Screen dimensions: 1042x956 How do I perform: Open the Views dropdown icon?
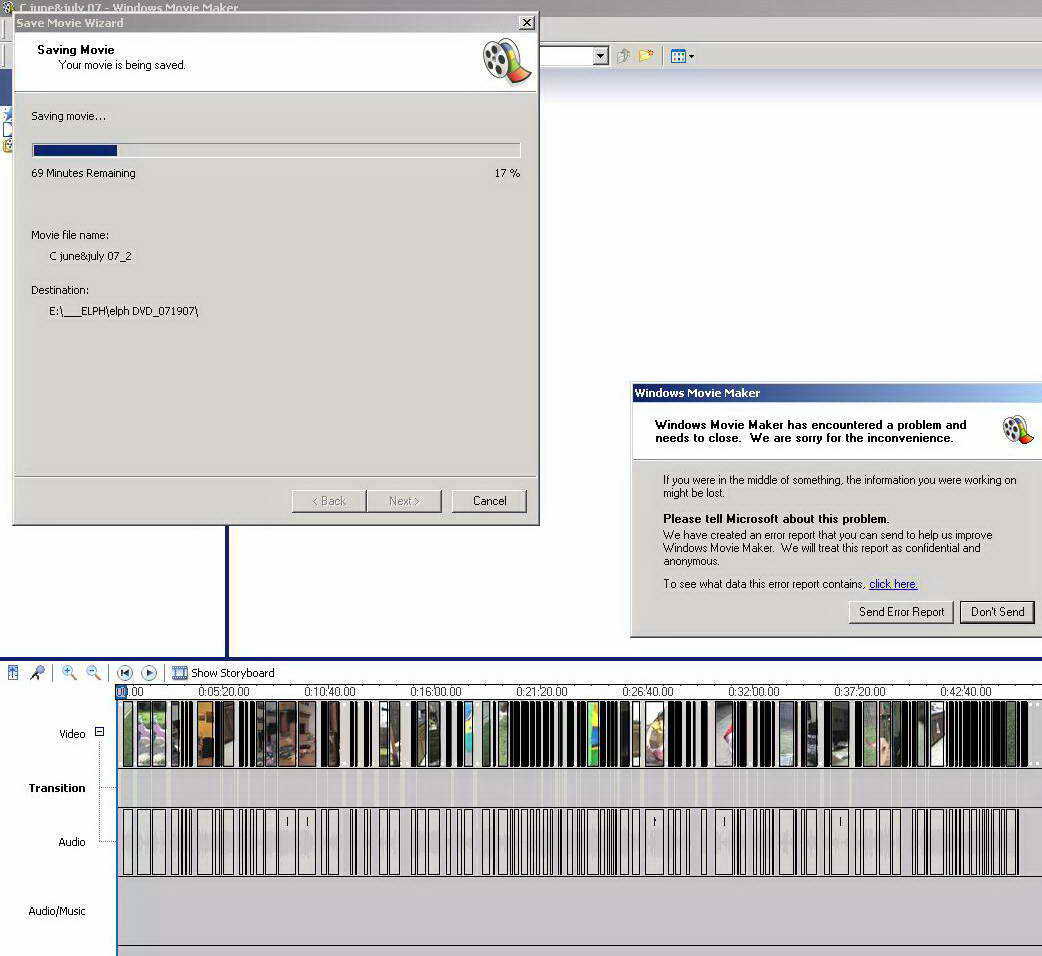coord(682,56)
